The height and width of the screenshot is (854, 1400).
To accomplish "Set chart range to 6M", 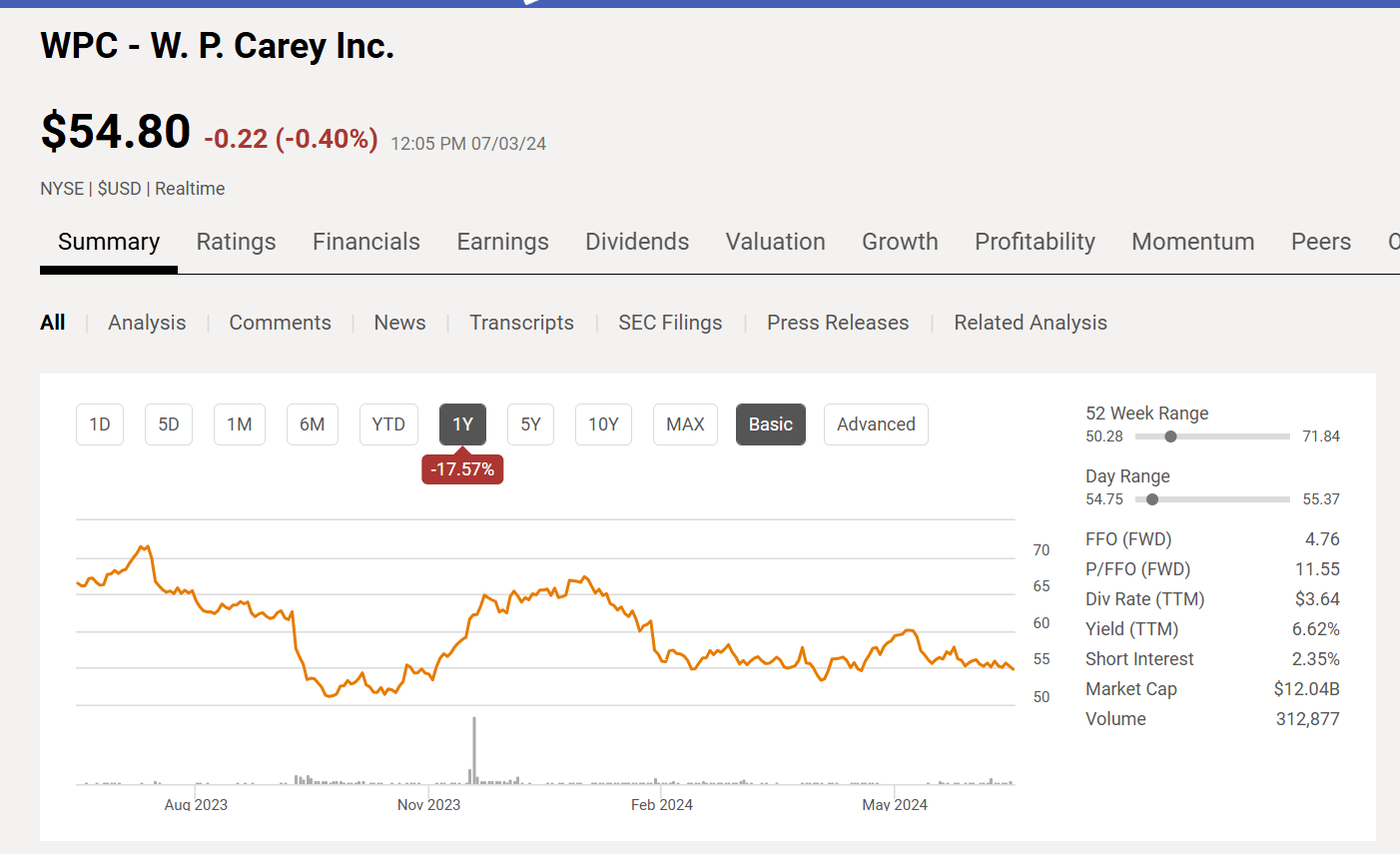I will [313, 425].
